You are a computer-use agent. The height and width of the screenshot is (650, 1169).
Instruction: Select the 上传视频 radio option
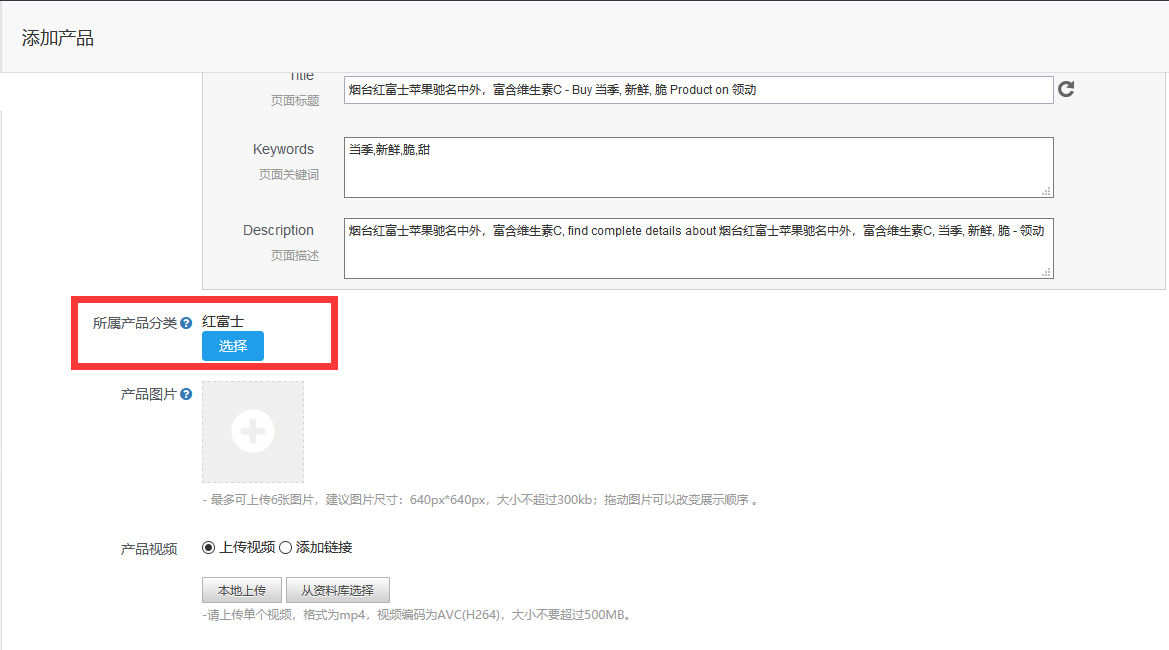(x=209, y=547)
